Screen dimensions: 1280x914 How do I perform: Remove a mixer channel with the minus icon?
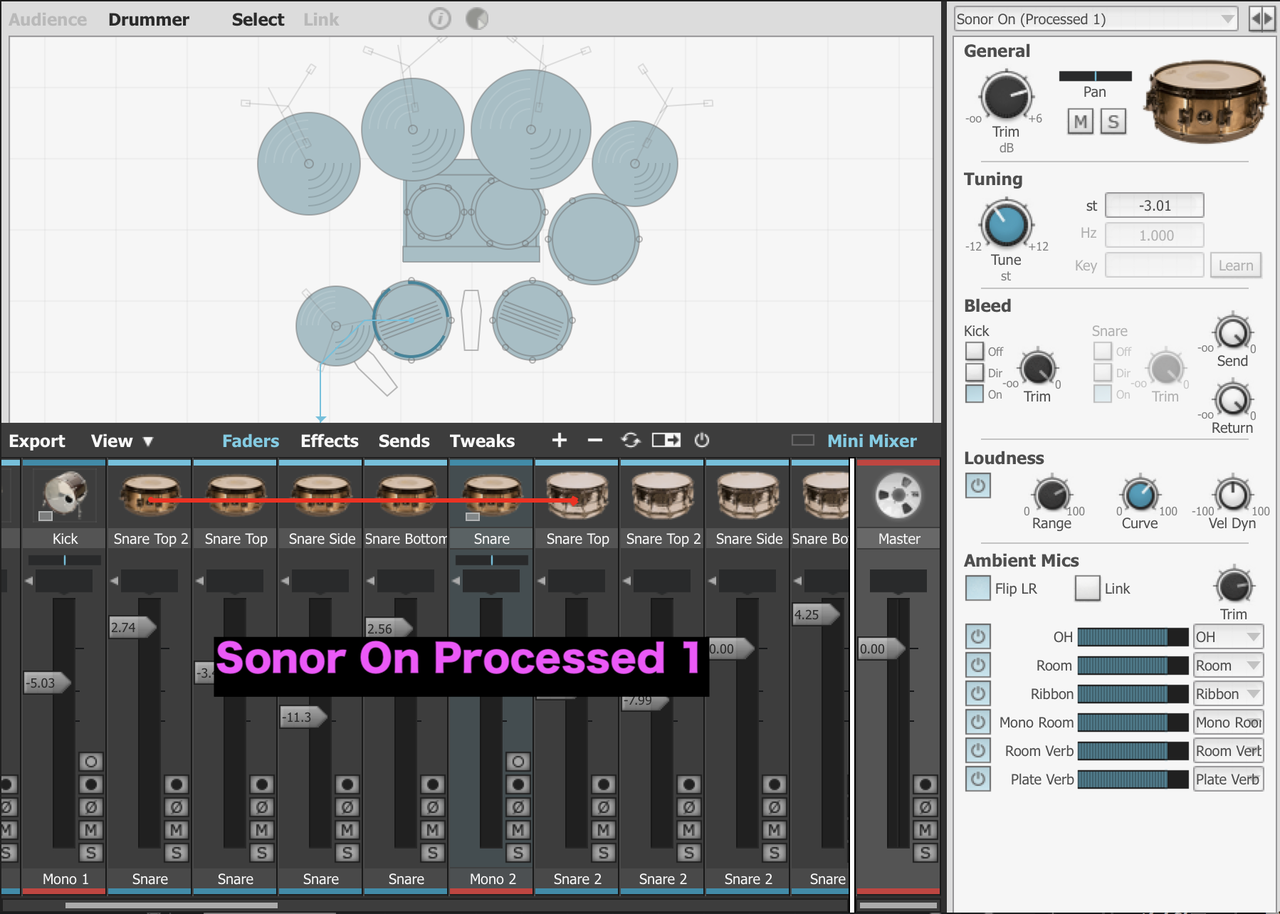(x=595, y=441)
